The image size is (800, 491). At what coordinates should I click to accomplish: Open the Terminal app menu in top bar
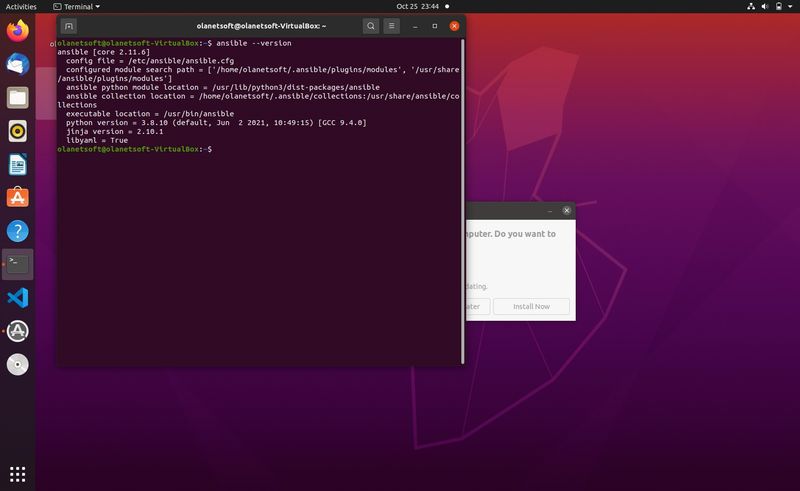(x=78, y=6)
